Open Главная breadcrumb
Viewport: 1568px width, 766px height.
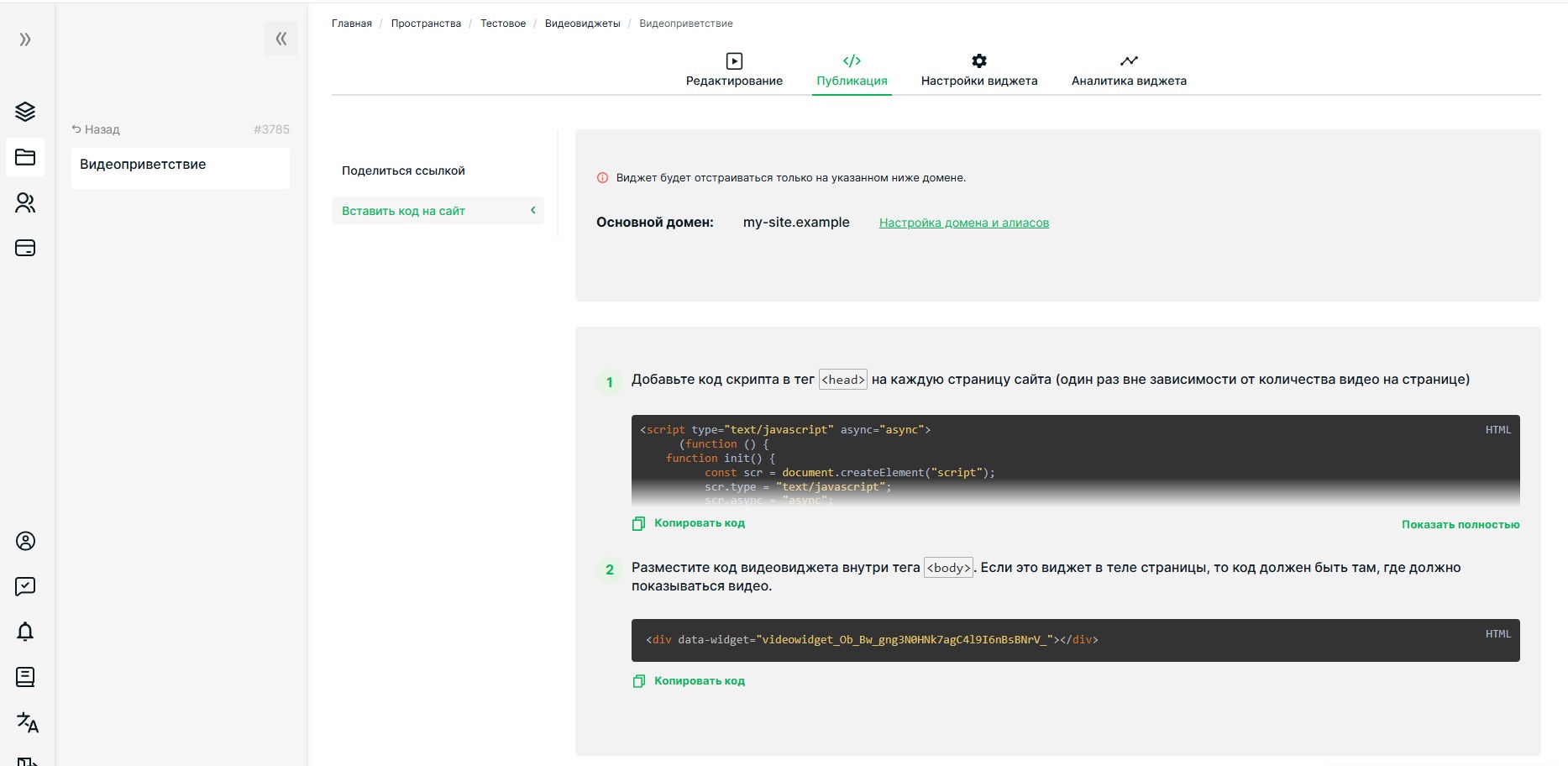352,24
